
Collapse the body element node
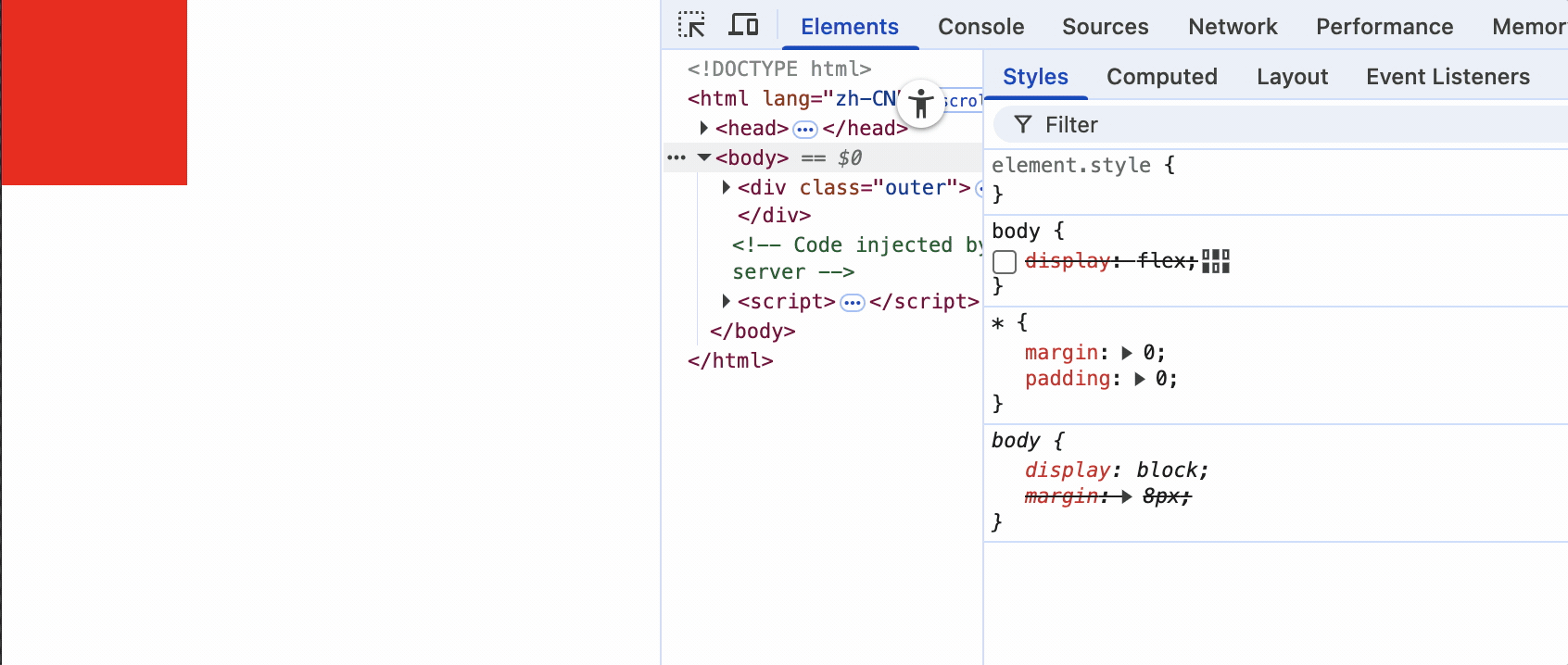click(704, 158)
